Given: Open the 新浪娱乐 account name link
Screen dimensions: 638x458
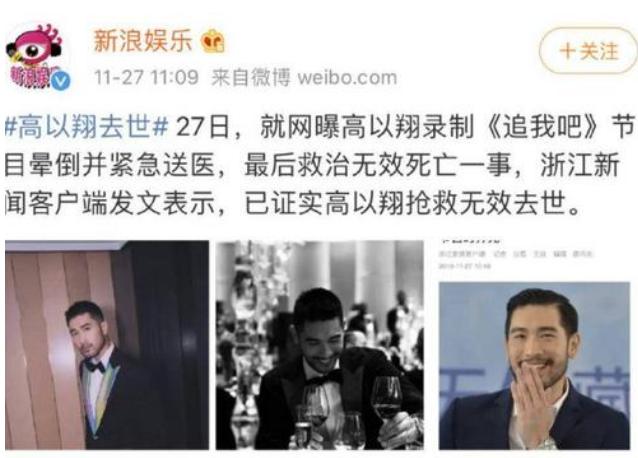Looking at the screenshot, I should (142, 41).
